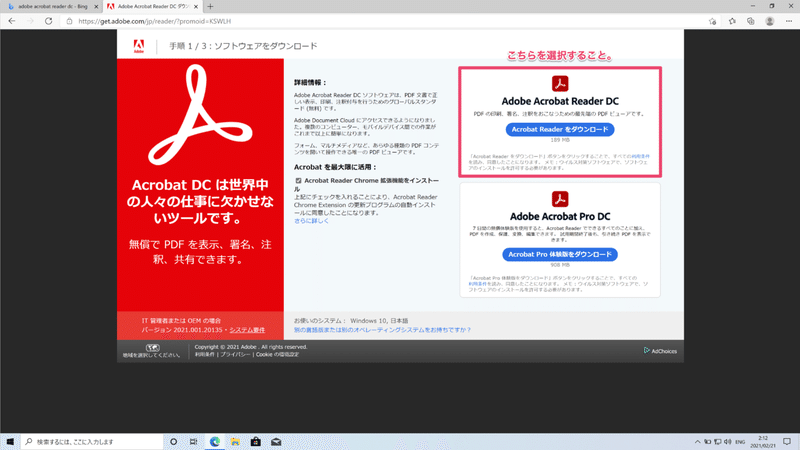The image size is (800, 450).
Task: Close the Bing search tab
Action: pyautogui.click(x=96, y=7)
